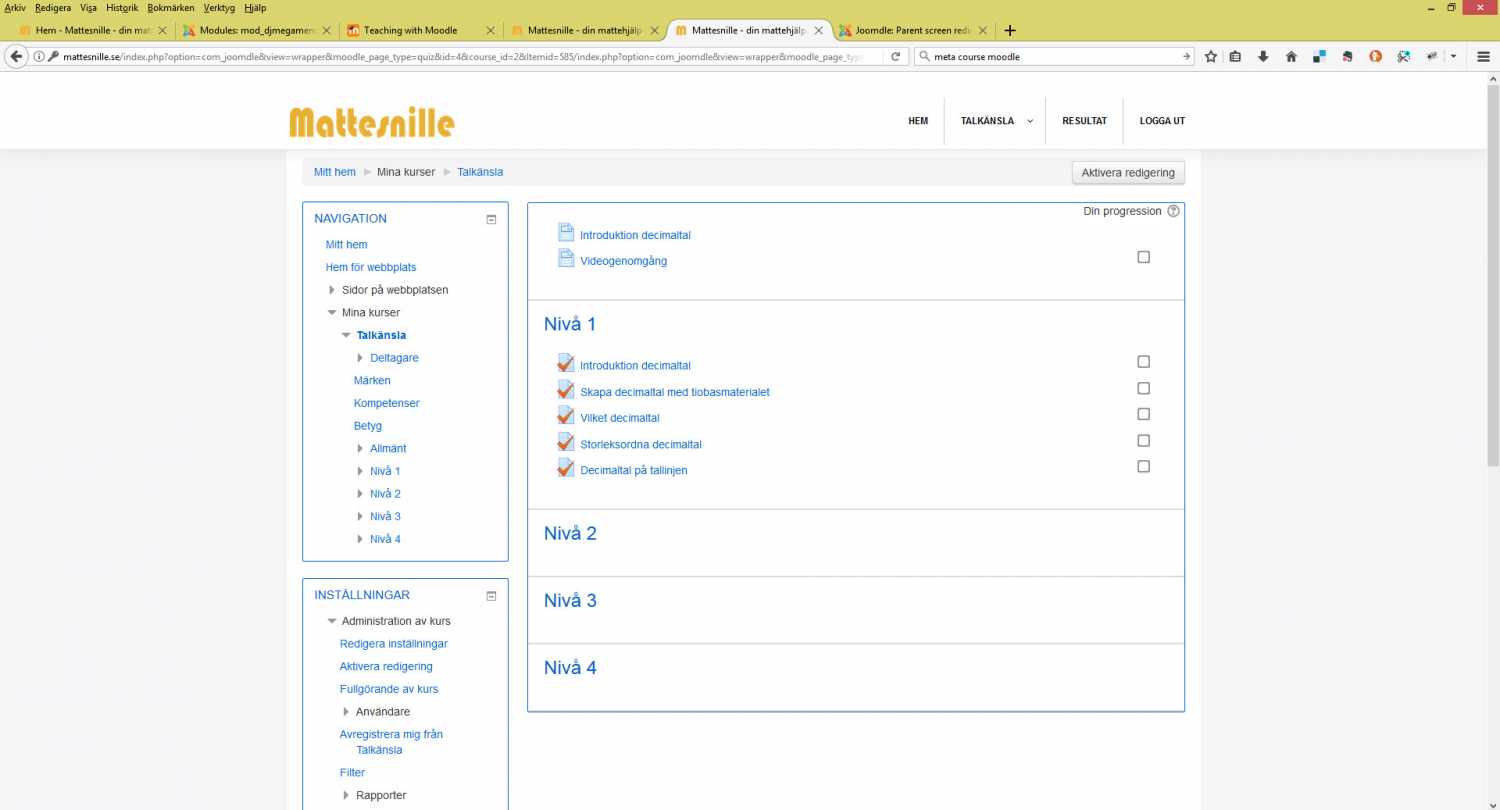
Task: Open the Mitt hem breadcrumb link
Action: 335,172
